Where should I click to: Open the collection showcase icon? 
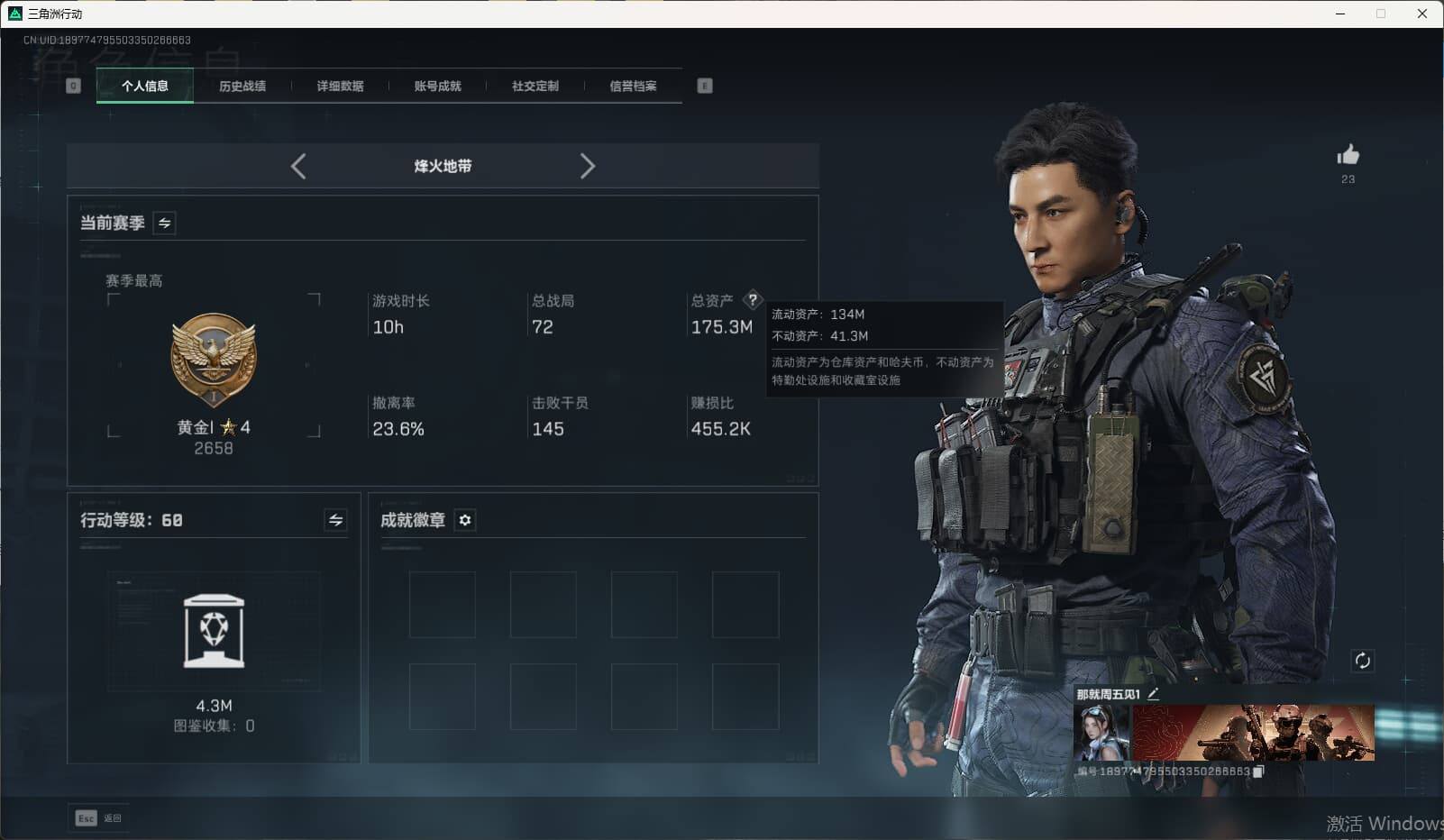(x=214, y=631)
